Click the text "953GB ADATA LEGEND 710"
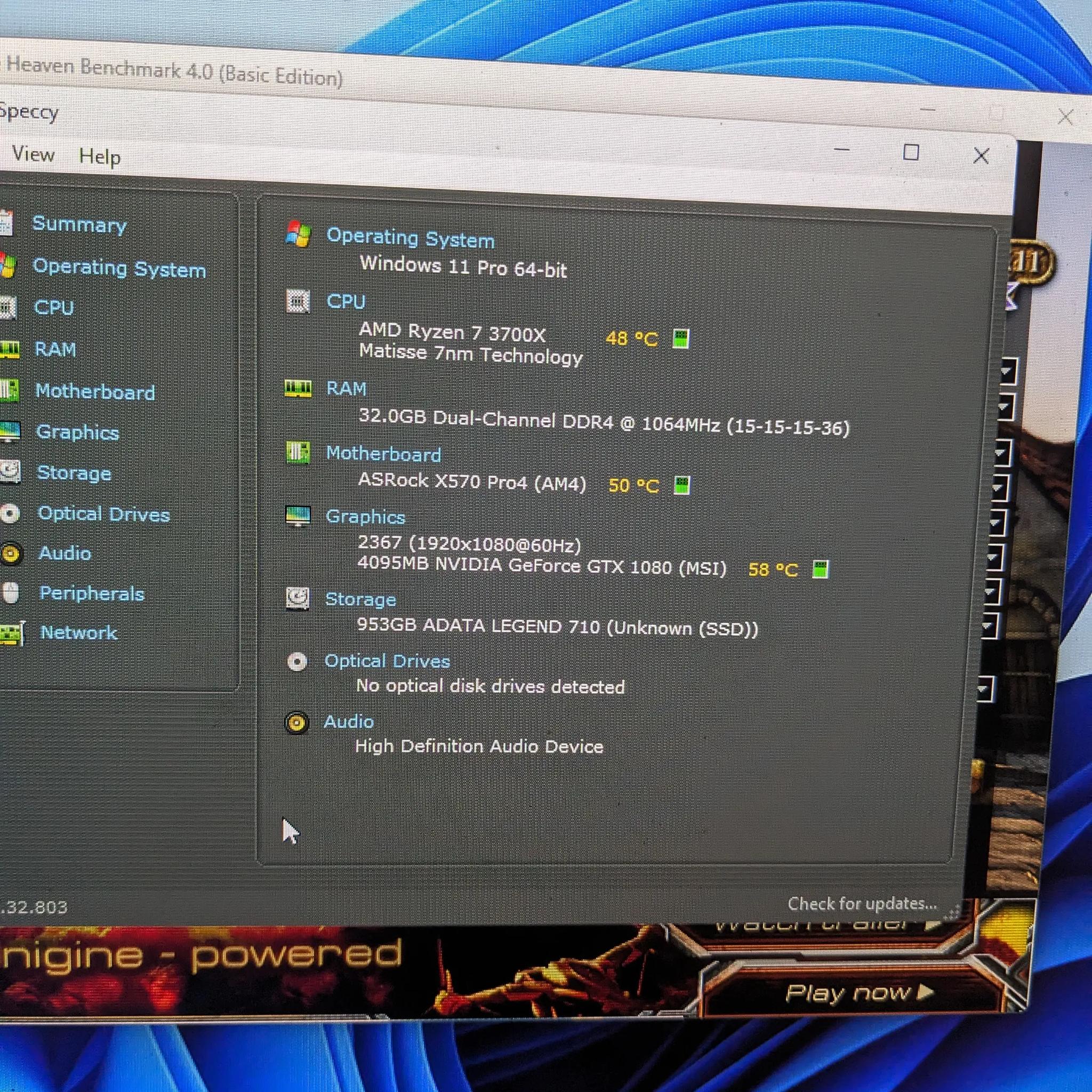Screen dimensions: 1092x1092 (x=478, y=625)
